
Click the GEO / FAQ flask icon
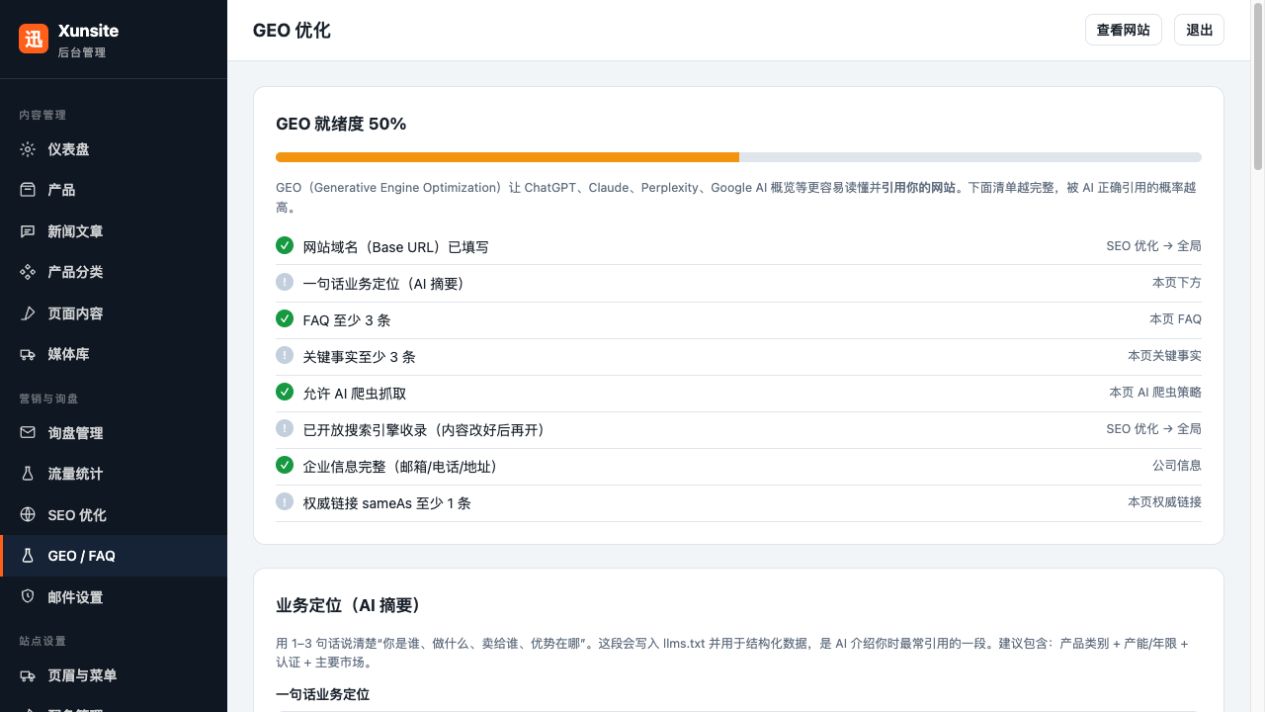tap(28, 556)
